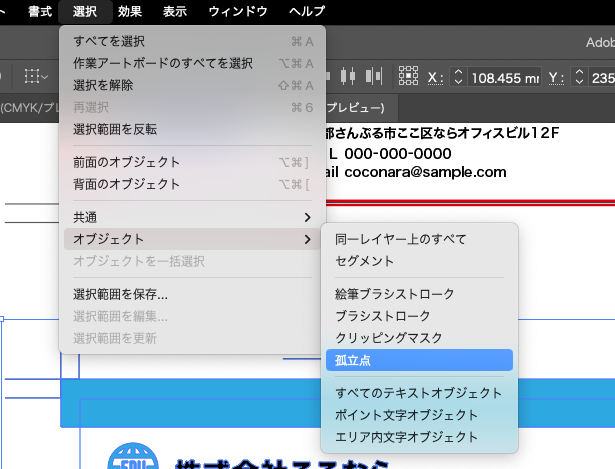Select 絵筆ブラシストローク

419,294
